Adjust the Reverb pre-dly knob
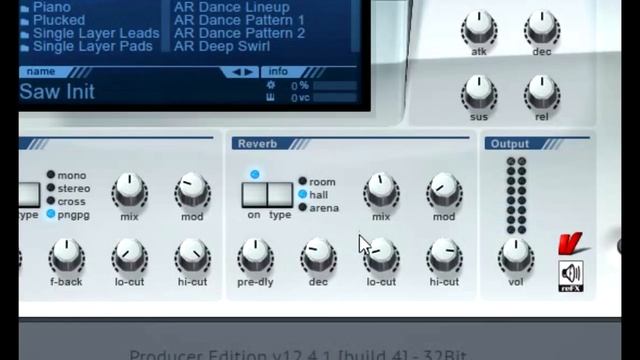Image resolution: width=640 pixels, height=360 pixels. click(255, 256)
